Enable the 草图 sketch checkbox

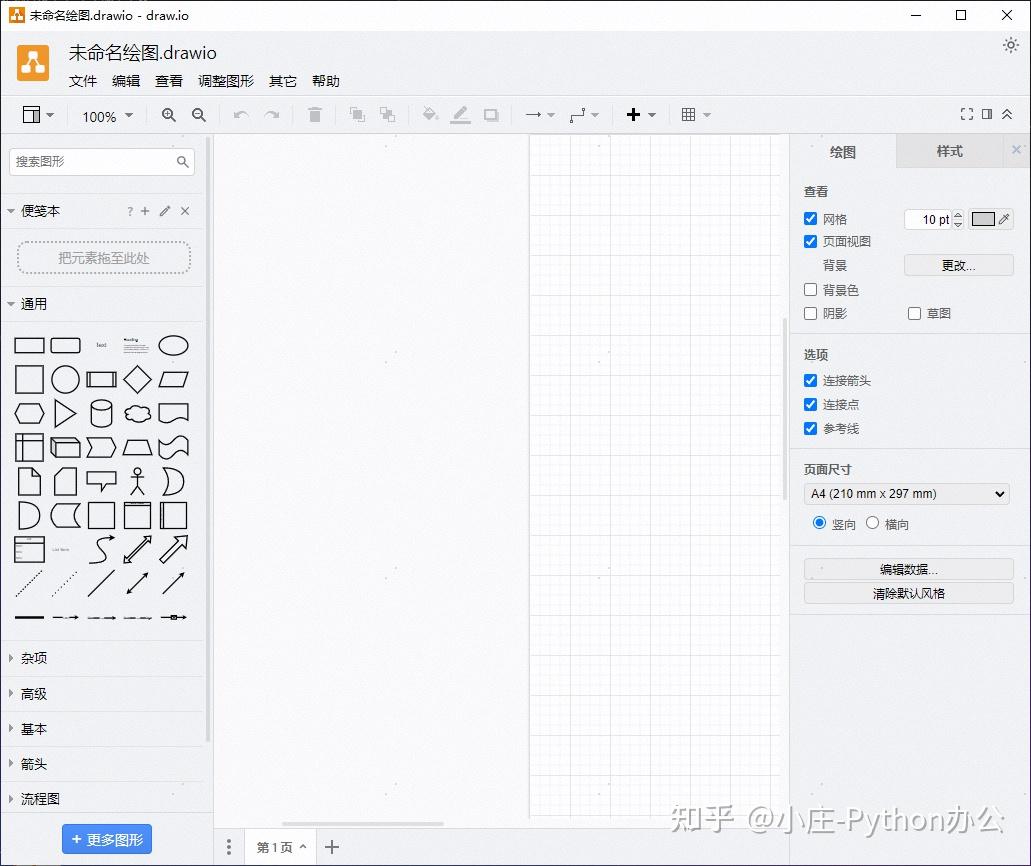tap(914, 314)
